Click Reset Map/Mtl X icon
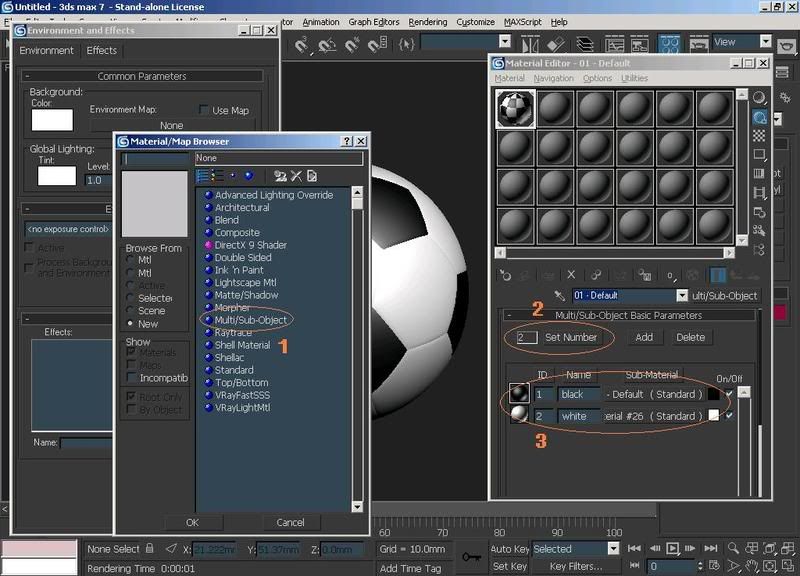 tap(571, 274)
